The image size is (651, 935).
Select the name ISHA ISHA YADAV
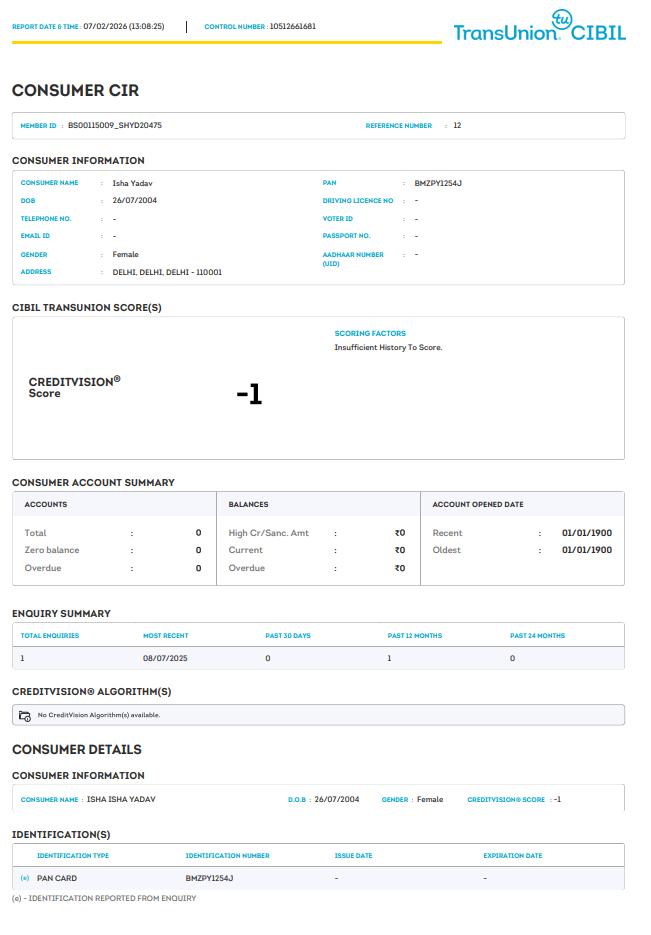[x=121, y=800]
